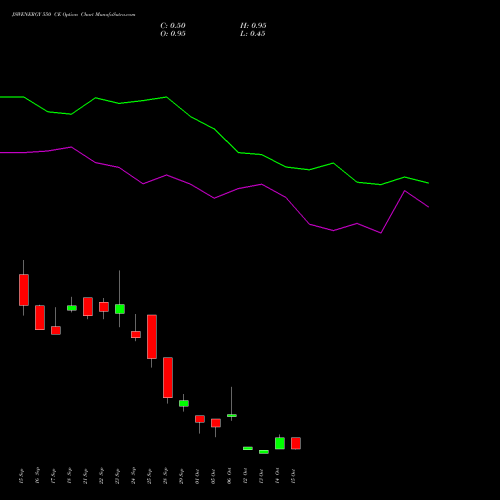500x500 pixels.
Task: Click the red candle for 22 Sep
Action: [104, 307]
